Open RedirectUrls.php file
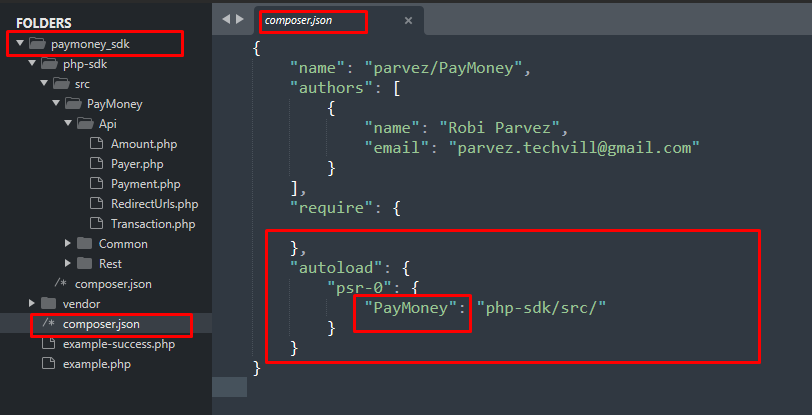This screenshot has height=415, width=812. 153,204
